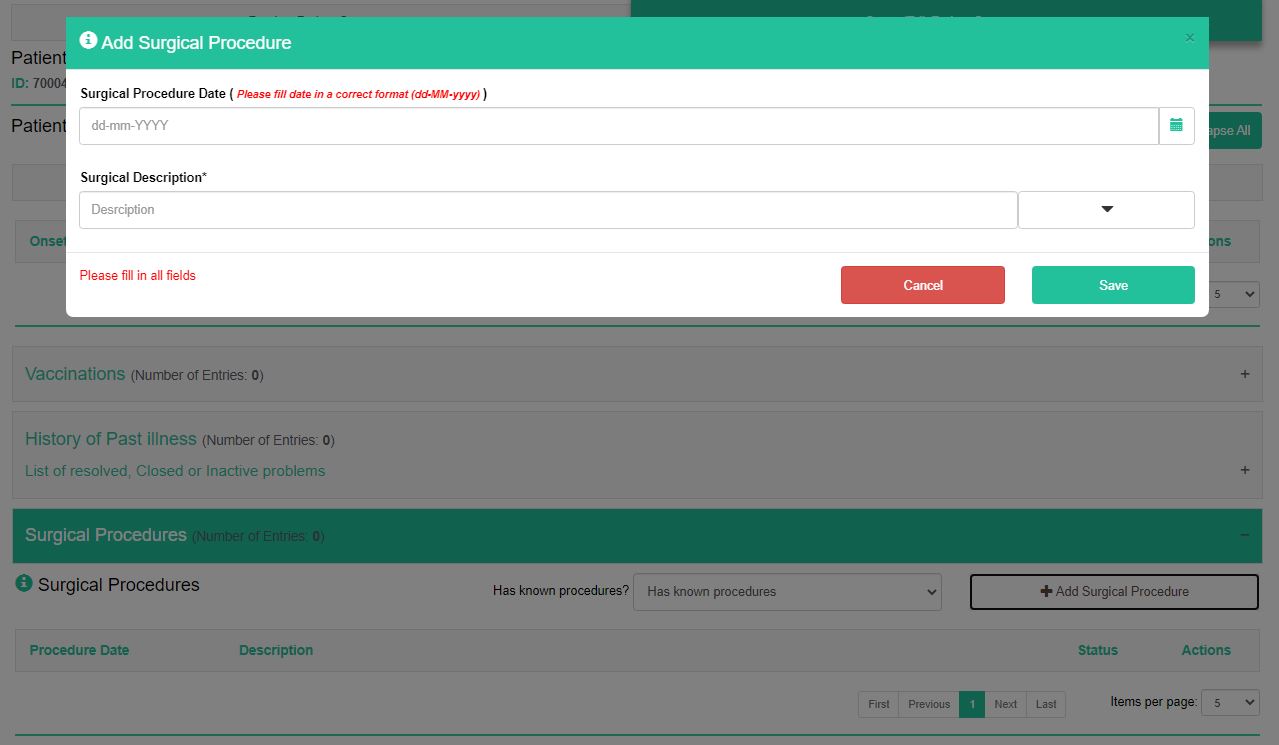Close the Add Surgical Procedure dialog
This screenshot has height=745, width=1279.
pyautogui.click(x=1189, y=38)
